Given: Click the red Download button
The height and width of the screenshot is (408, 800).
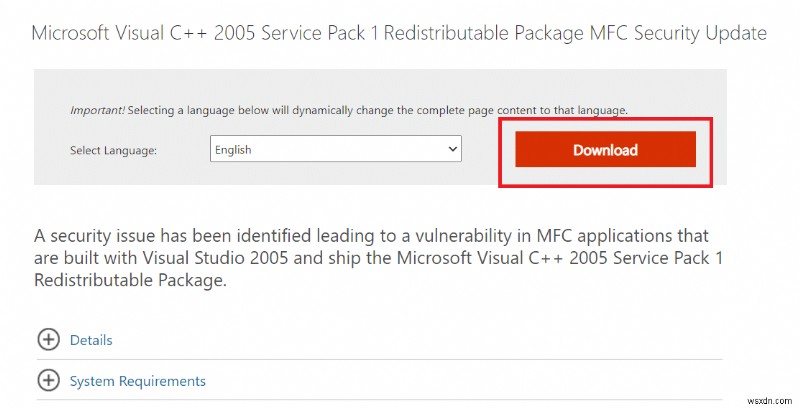Looking at the screenshot, I should [x=605, y=150].
